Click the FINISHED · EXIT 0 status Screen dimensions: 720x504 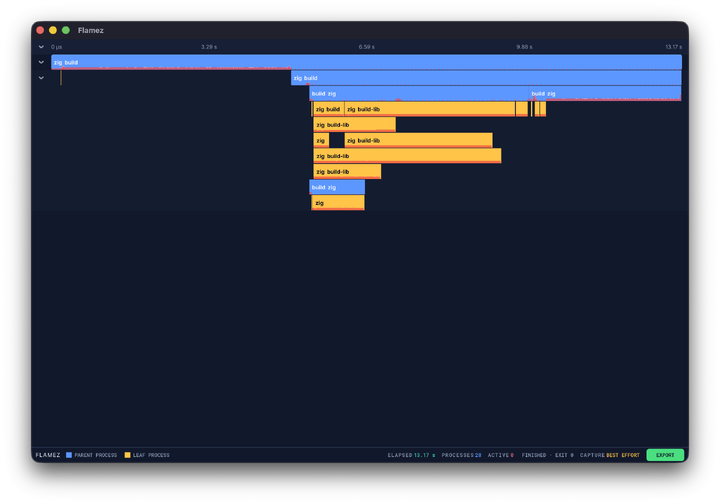(x=547, y=455)
